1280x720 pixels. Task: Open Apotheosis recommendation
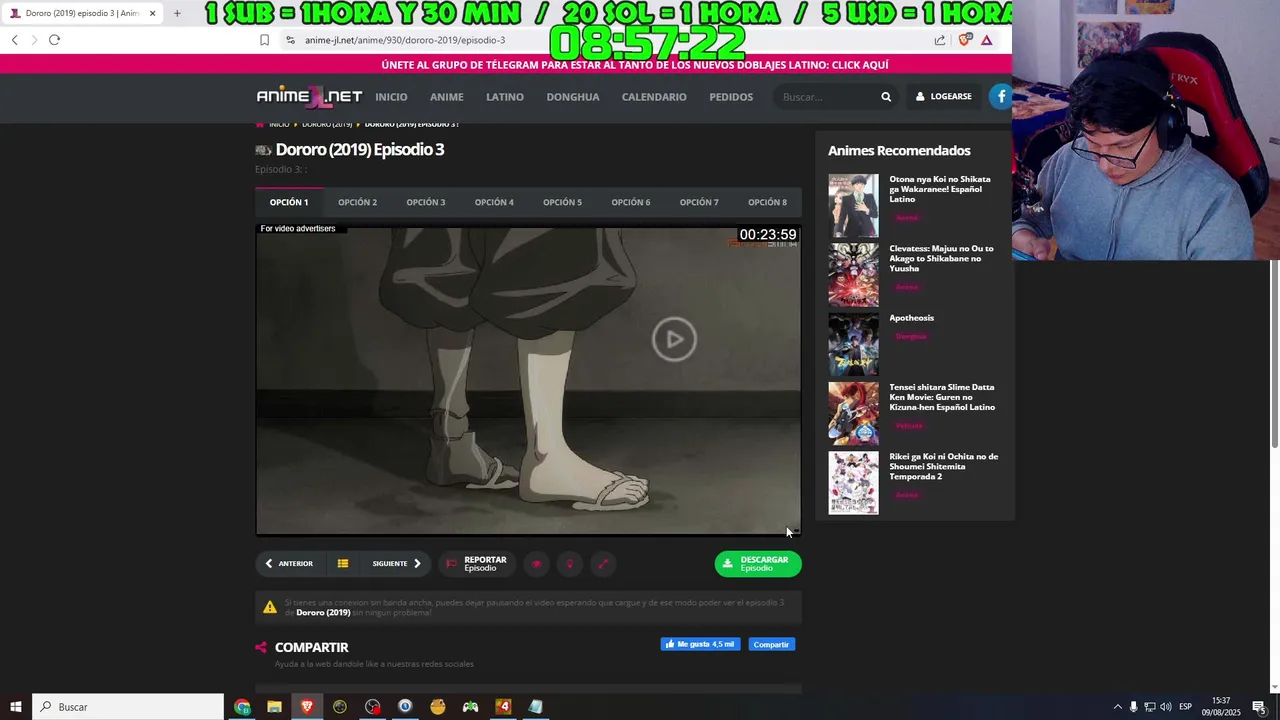pyautogui.click(x=911, y=318)
